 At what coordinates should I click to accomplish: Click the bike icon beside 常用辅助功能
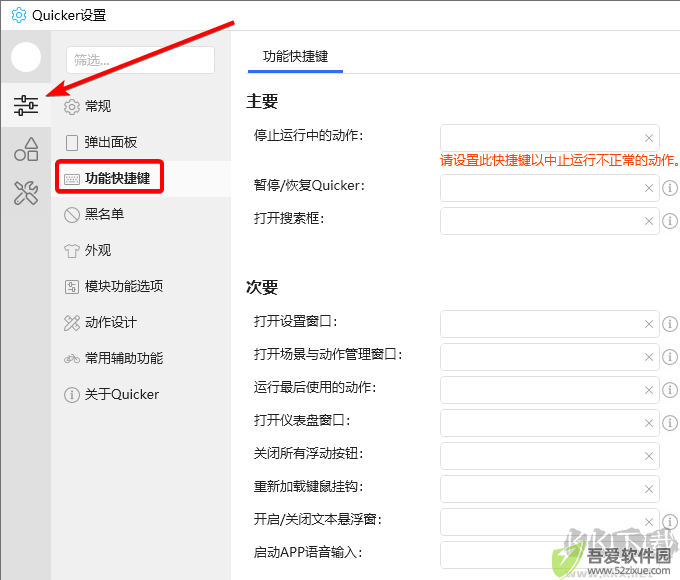click(x=72, y=359)
